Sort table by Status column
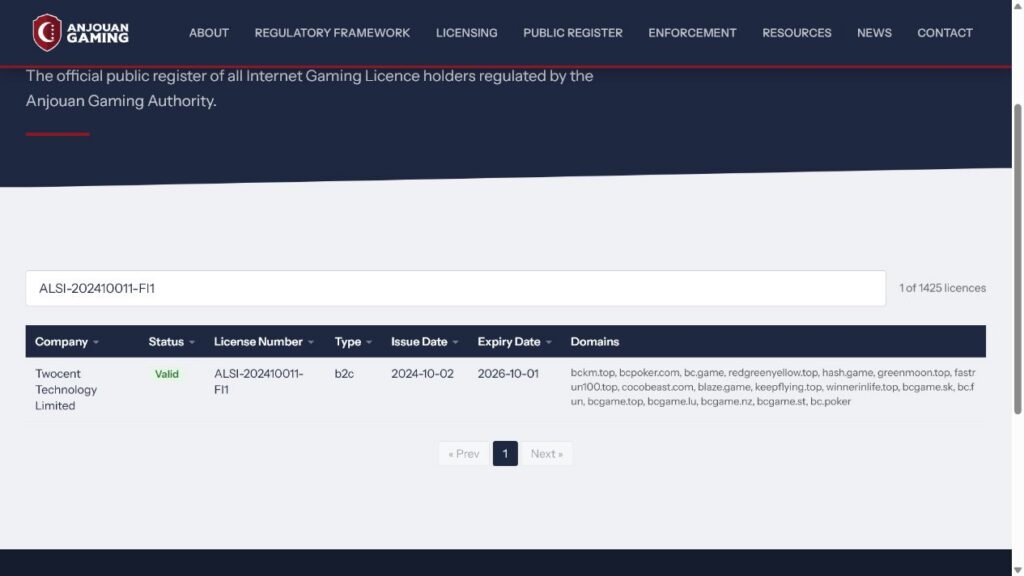1024x576 pixels. 171,342
